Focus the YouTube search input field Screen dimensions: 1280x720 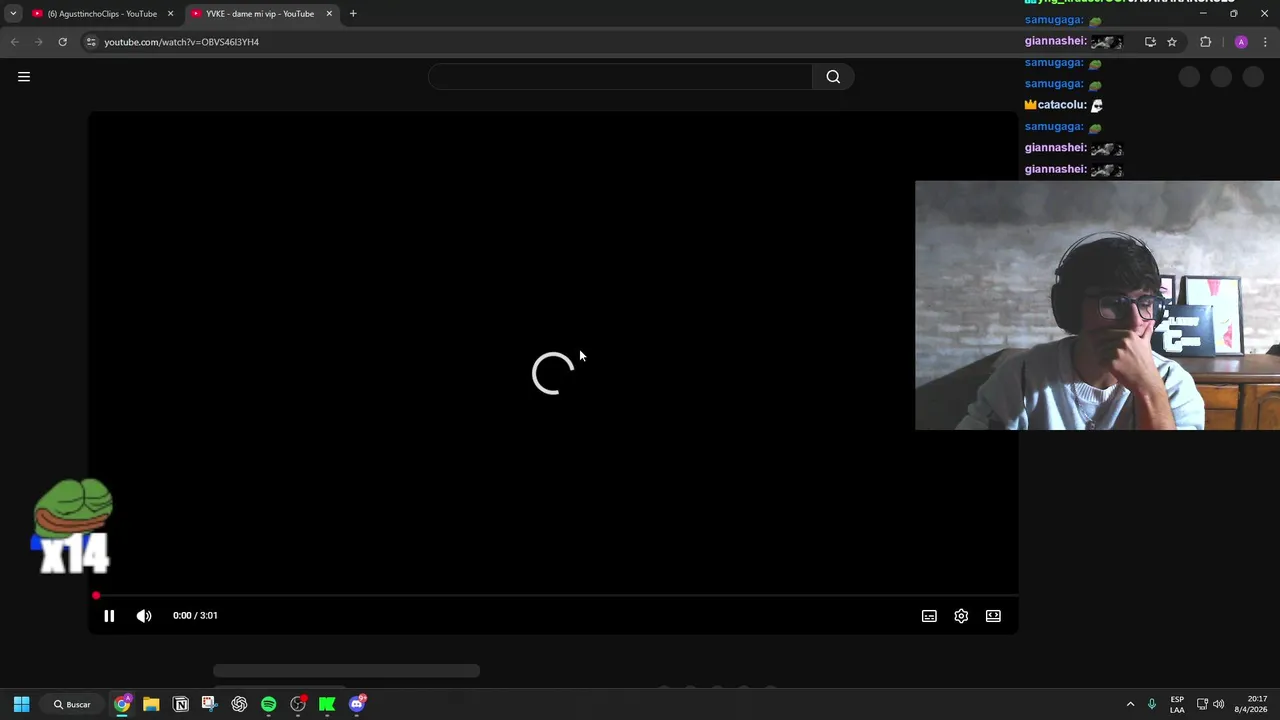pos(620,77)
